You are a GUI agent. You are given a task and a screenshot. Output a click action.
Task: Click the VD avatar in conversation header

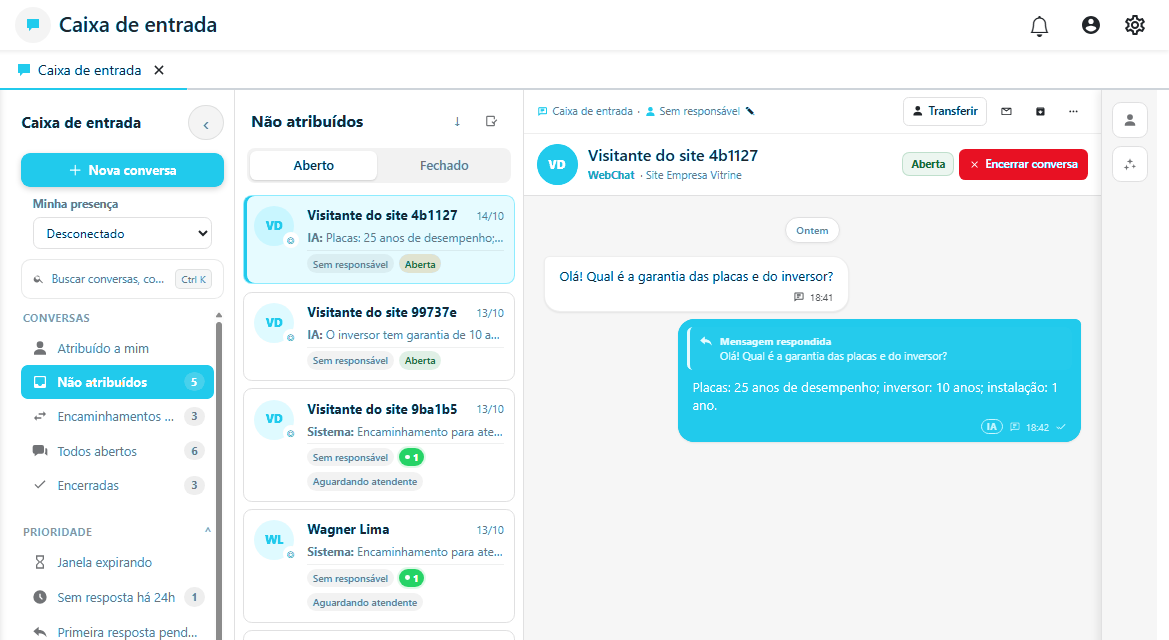coord(557,165)
